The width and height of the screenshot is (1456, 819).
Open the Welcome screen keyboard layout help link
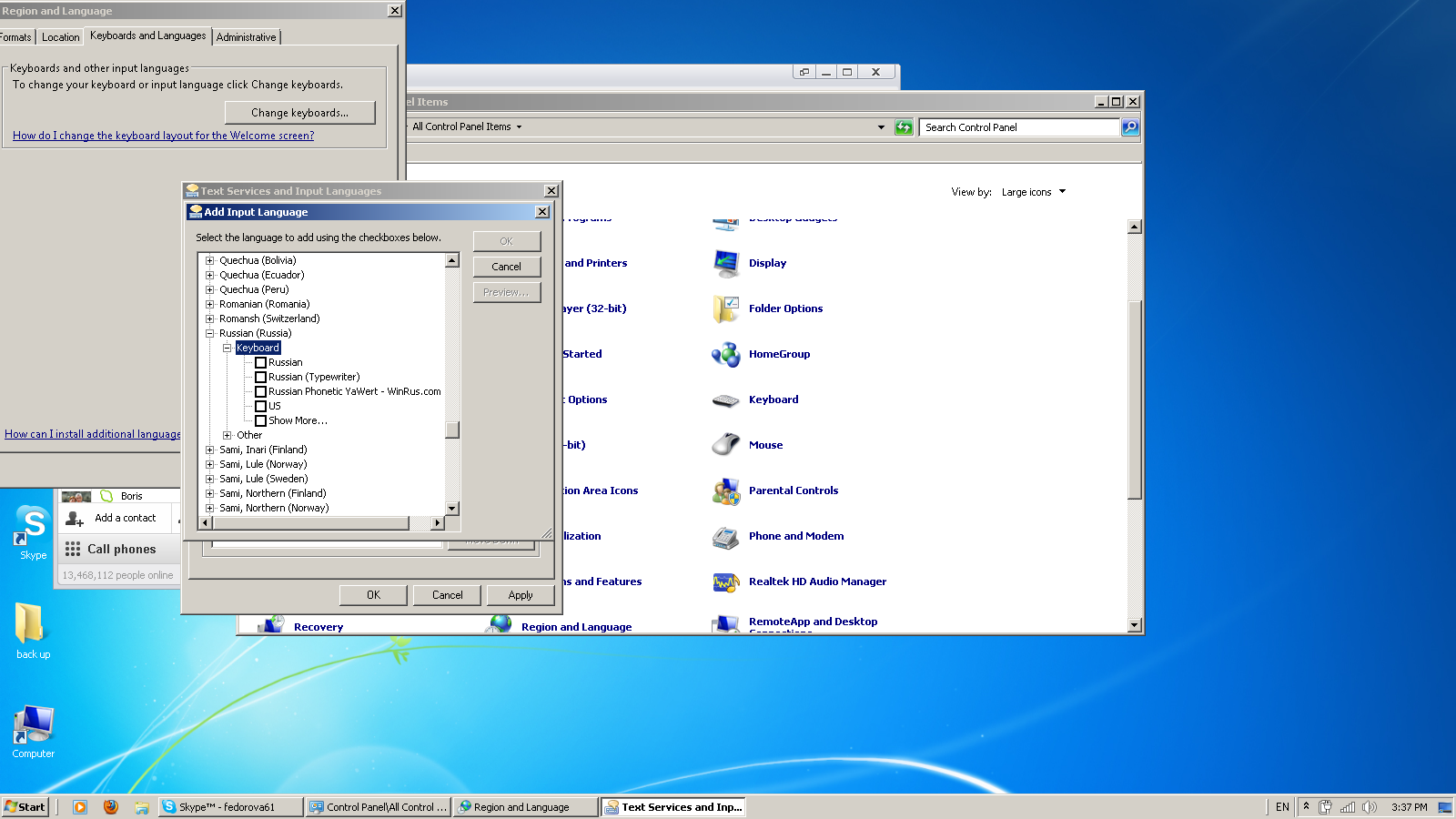[x=163, y=136]
